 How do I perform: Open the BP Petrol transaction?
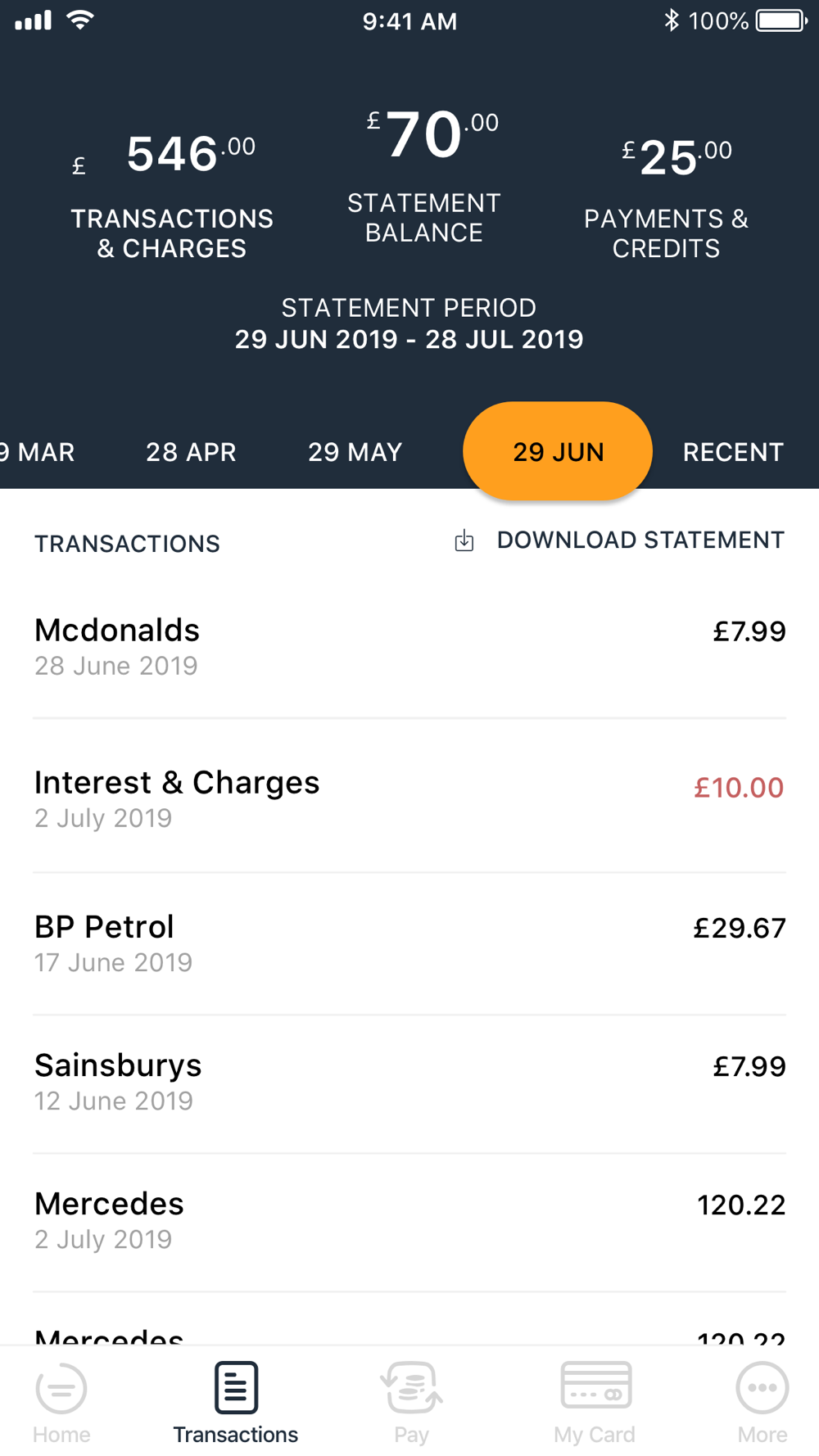click(409, 943)
